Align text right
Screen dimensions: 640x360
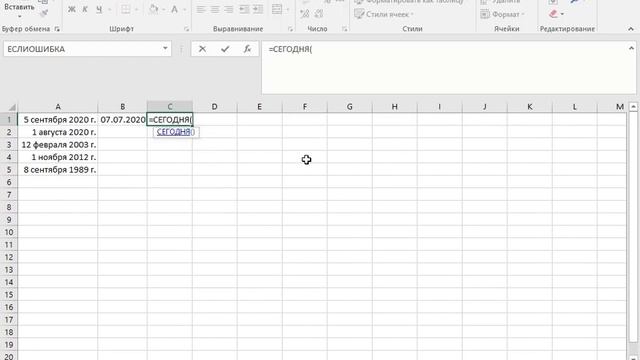229,9
